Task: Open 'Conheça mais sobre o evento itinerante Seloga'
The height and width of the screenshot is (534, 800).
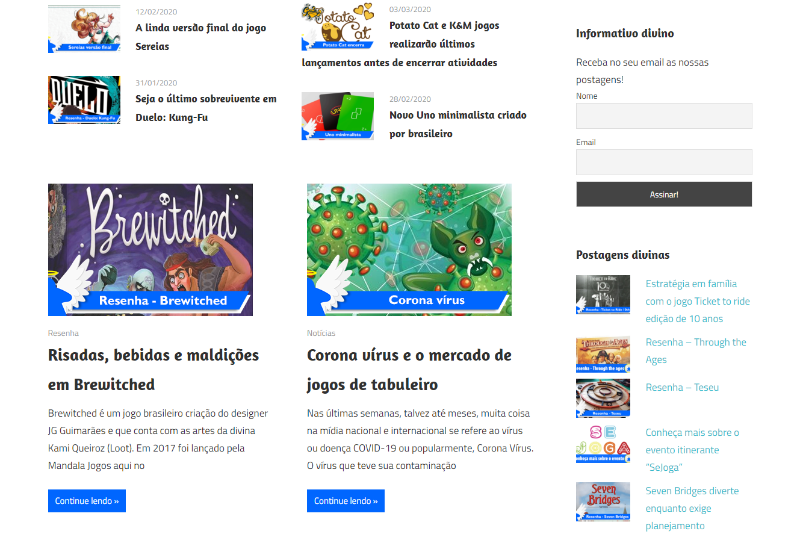Action: click(x=692, y=450)
